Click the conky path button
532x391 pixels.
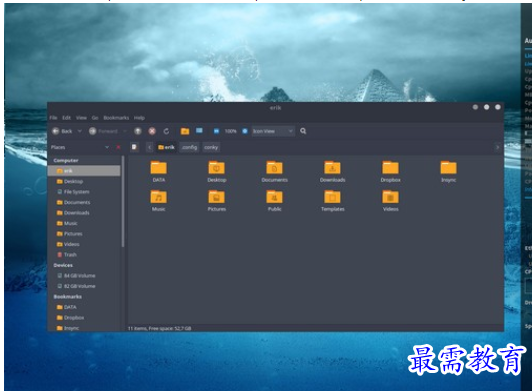tap(211, 147)
